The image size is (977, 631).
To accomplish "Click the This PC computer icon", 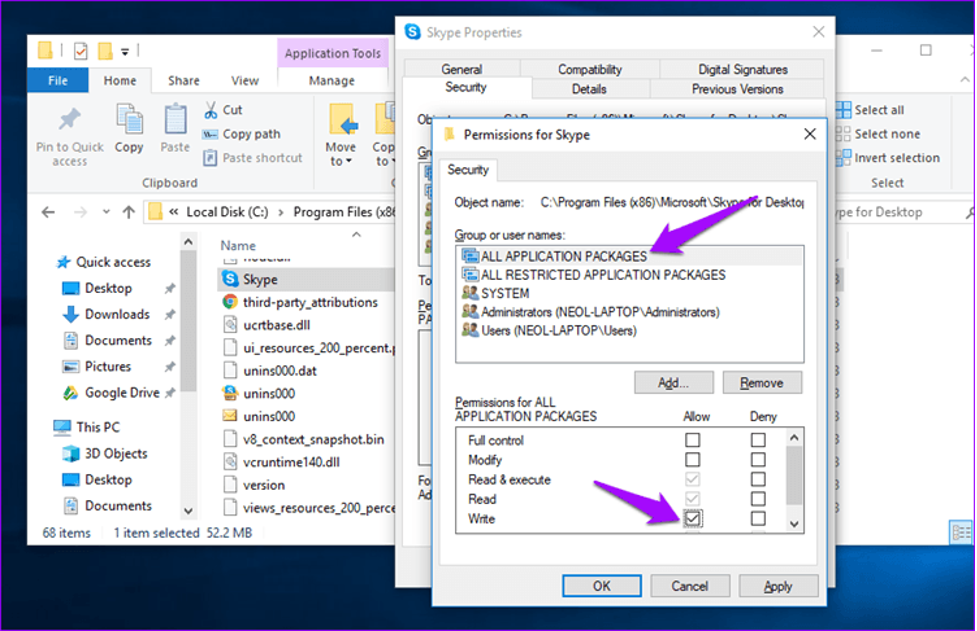I will point(62,427).
